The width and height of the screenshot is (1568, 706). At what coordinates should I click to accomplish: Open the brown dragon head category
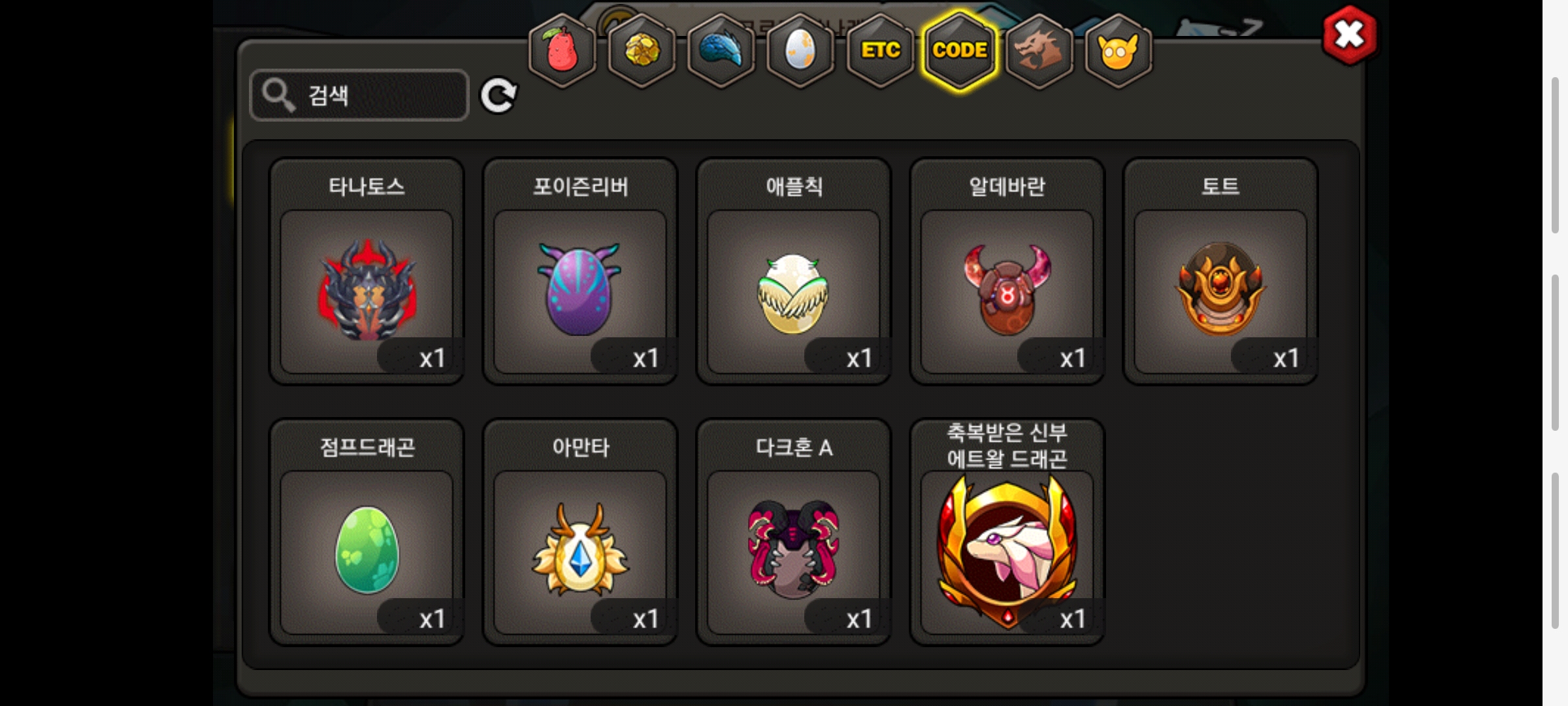[x=1039, y=51]
